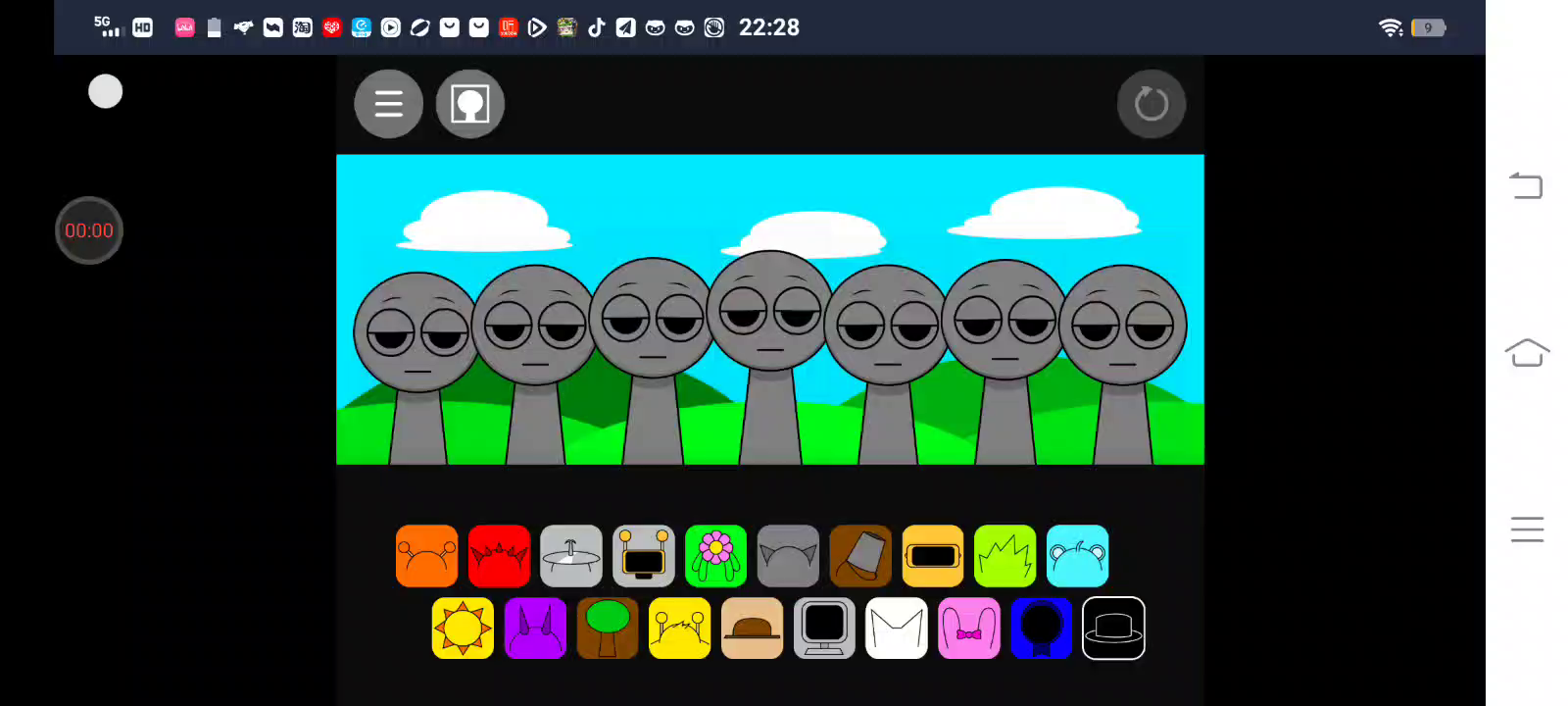Viewport: 1568px width, 706px height.
Task: Pick the cyan round-eared icon
Action: tap(1077, 556)
